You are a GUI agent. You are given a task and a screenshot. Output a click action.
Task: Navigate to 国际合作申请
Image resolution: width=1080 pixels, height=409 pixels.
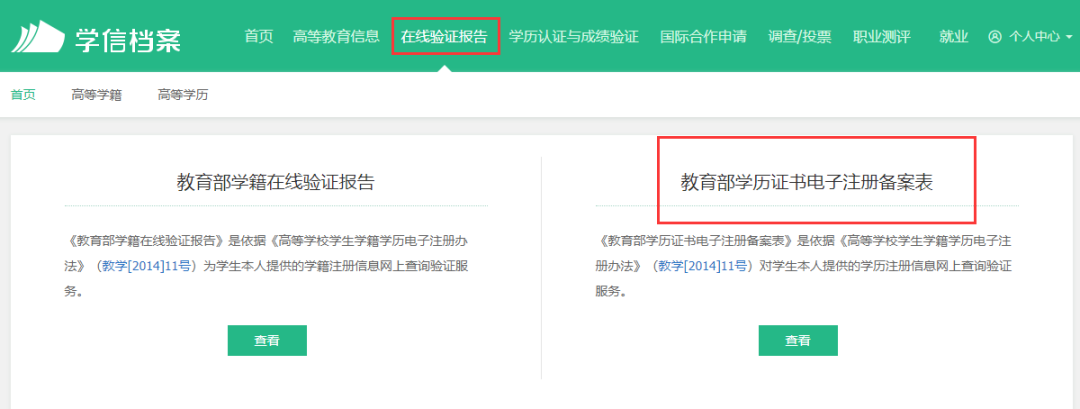[x=703, y=37]
